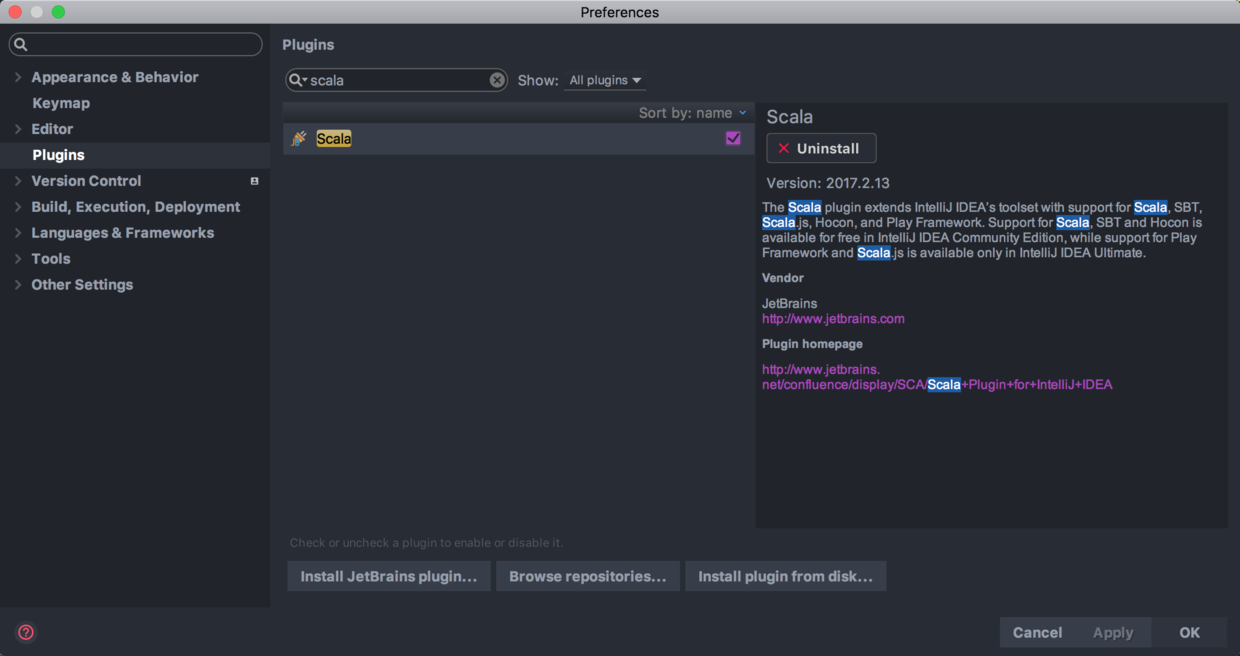The height and width of the screenshot is (656, 1240).
Task: Select the Scala plugin row
Action: [x=518, y=139]
